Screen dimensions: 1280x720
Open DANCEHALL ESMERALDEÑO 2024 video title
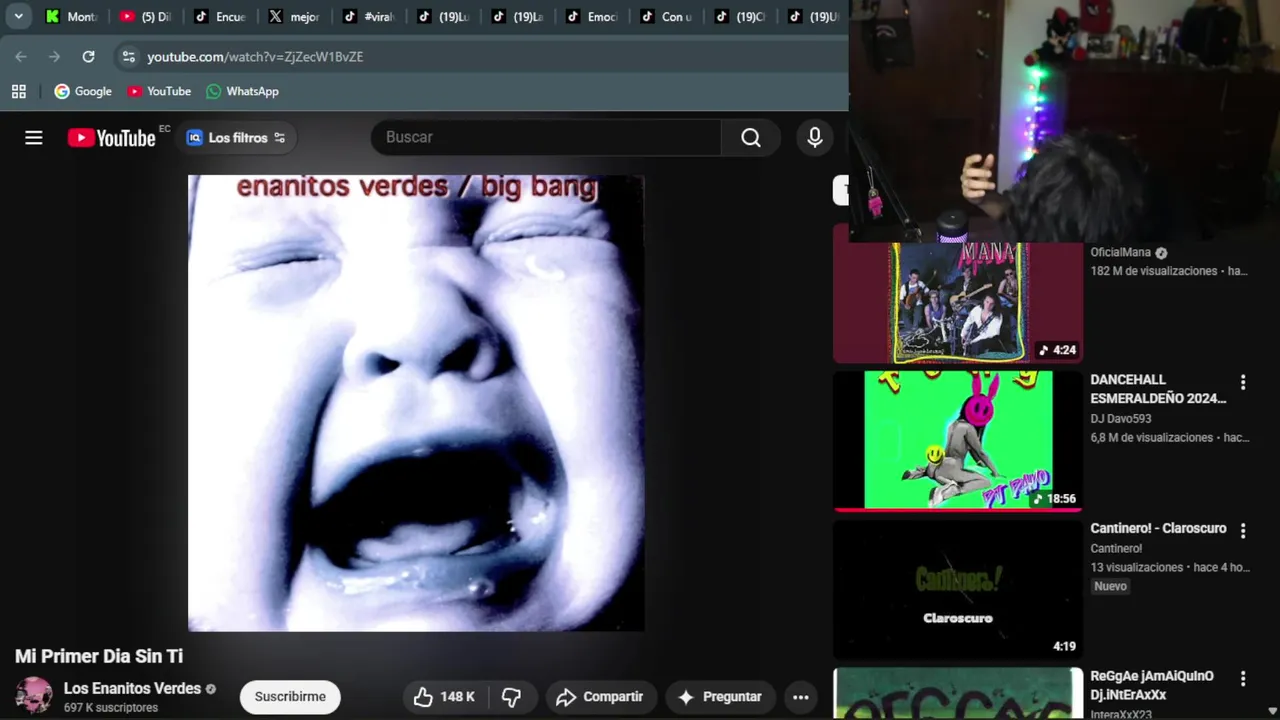[x=1158, y=389]
